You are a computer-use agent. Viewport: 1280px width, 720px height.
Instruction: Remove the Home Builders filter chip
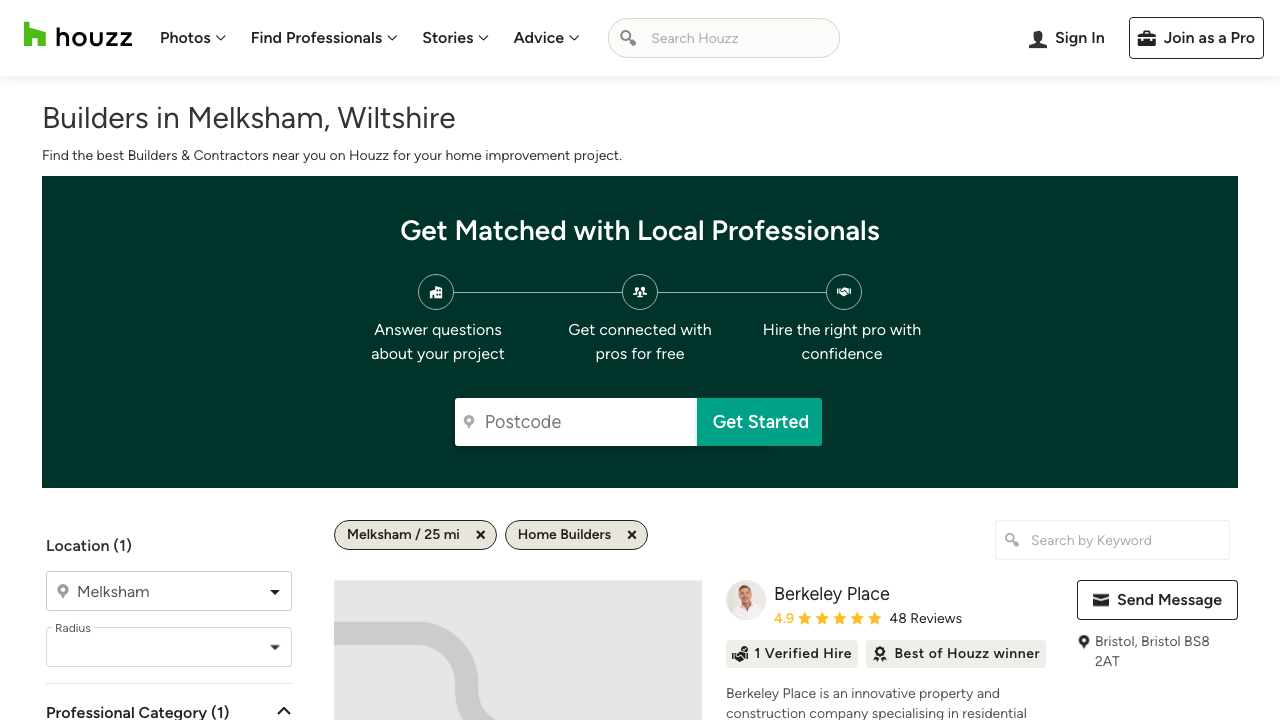pos(632,534)
